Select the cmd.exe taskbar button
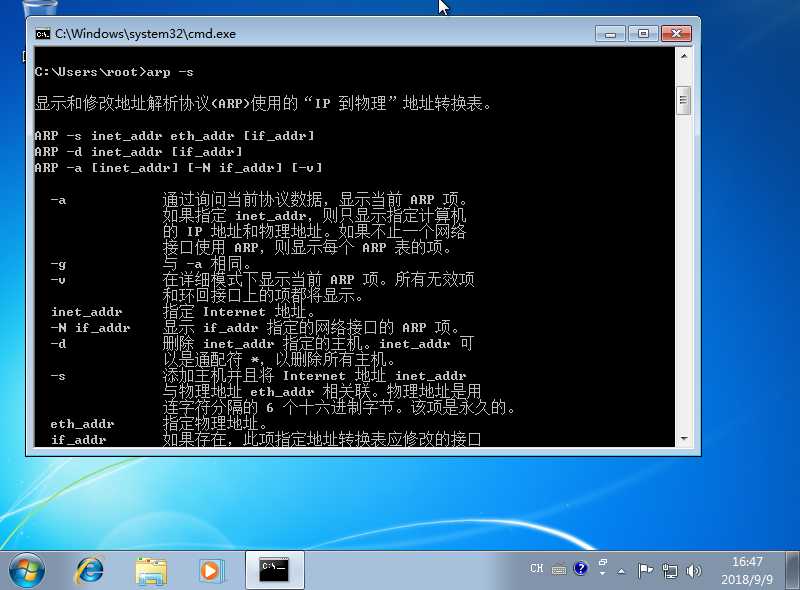This screenshot has height=590, width=800. click(274, 570)
